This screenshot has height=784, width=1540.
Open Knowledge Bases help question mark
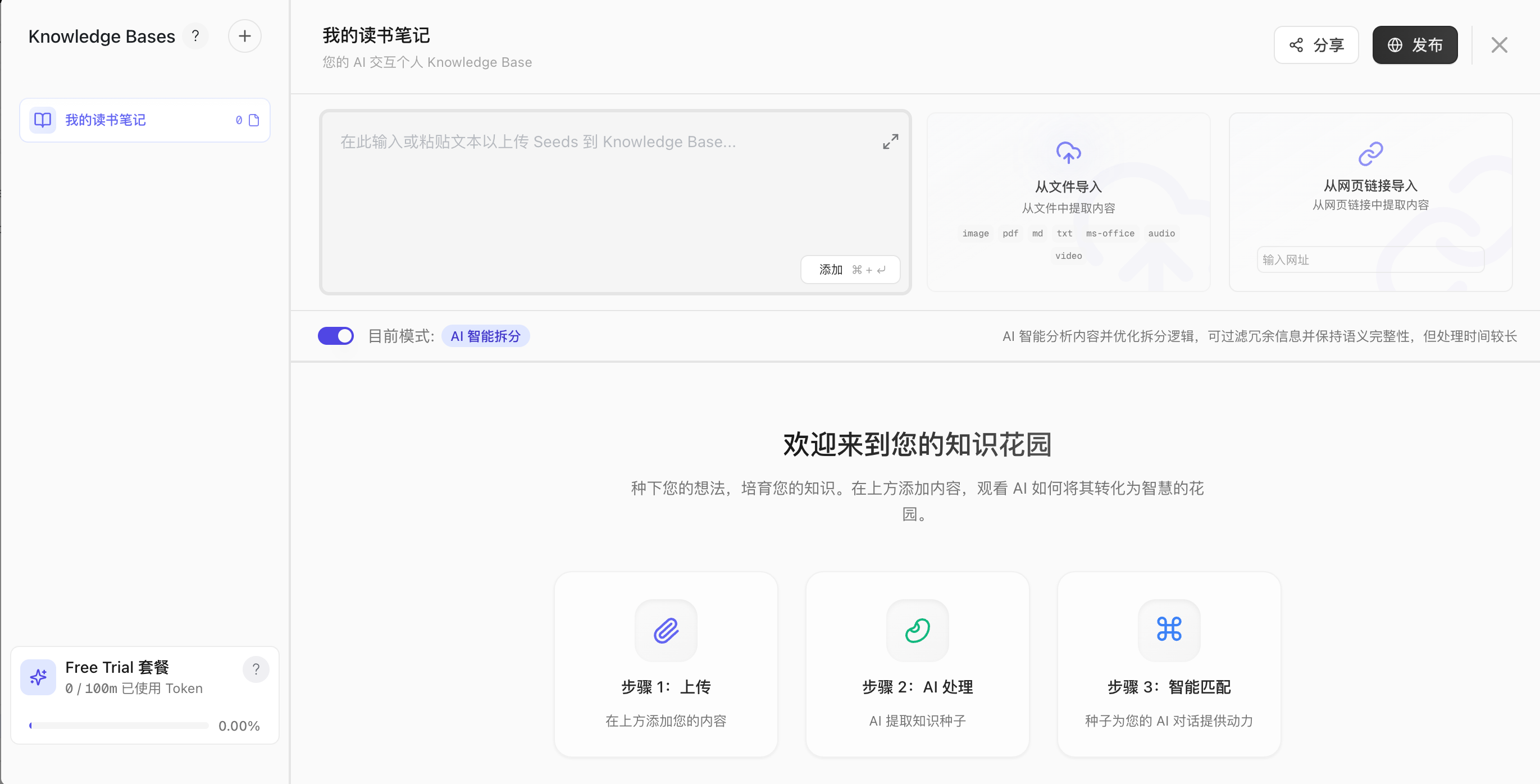click(195, 37)
